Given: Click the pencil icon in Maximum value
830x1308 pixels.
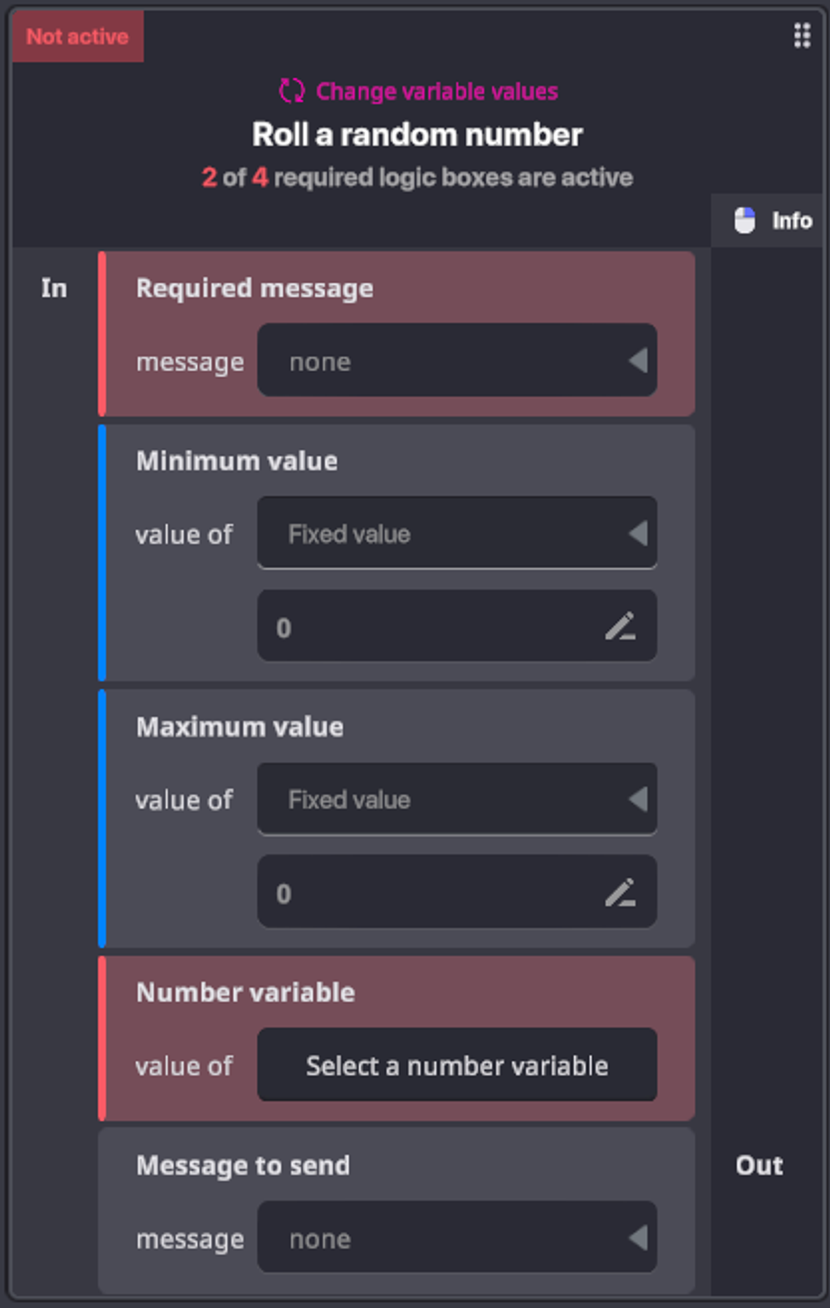Looking at the screenshot, I should [x=620, y=892].
